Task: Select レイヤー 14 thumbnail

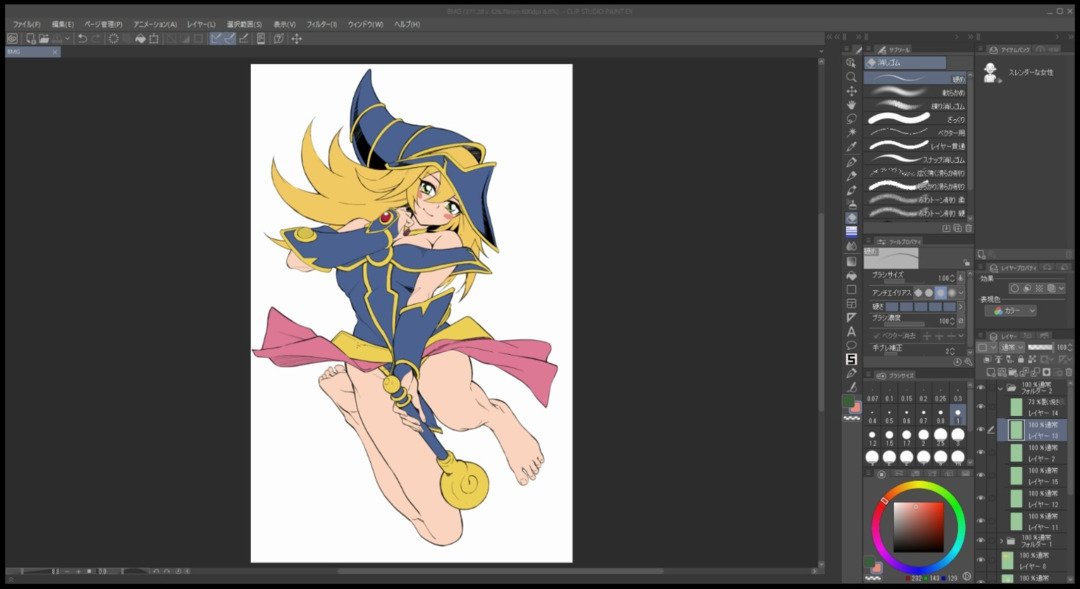Action: click(1016, 407)
